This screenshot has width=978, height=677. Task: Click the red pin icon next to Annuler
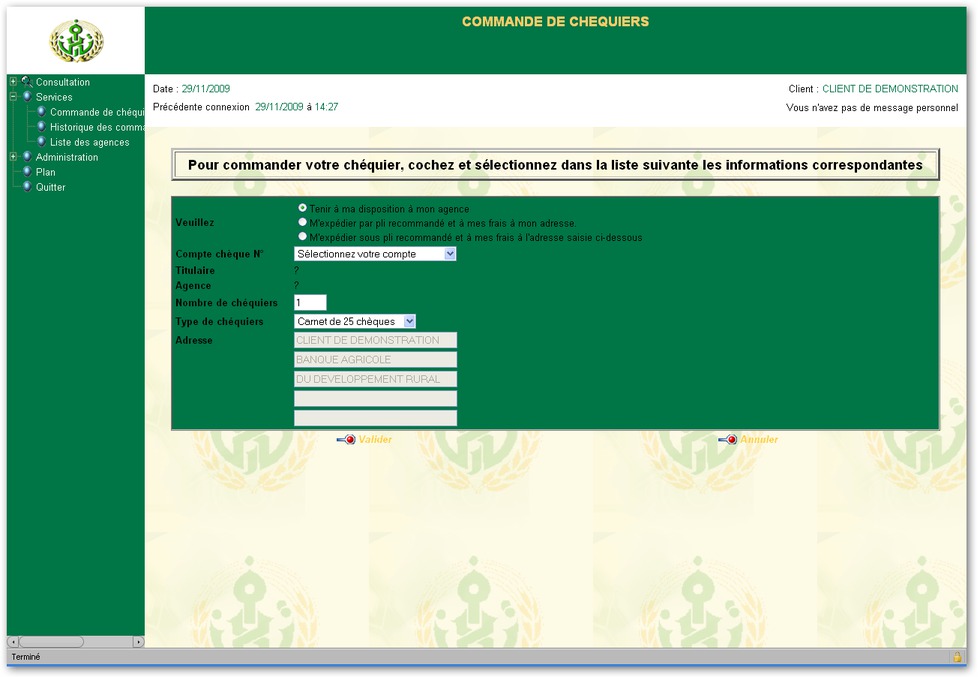727,439
